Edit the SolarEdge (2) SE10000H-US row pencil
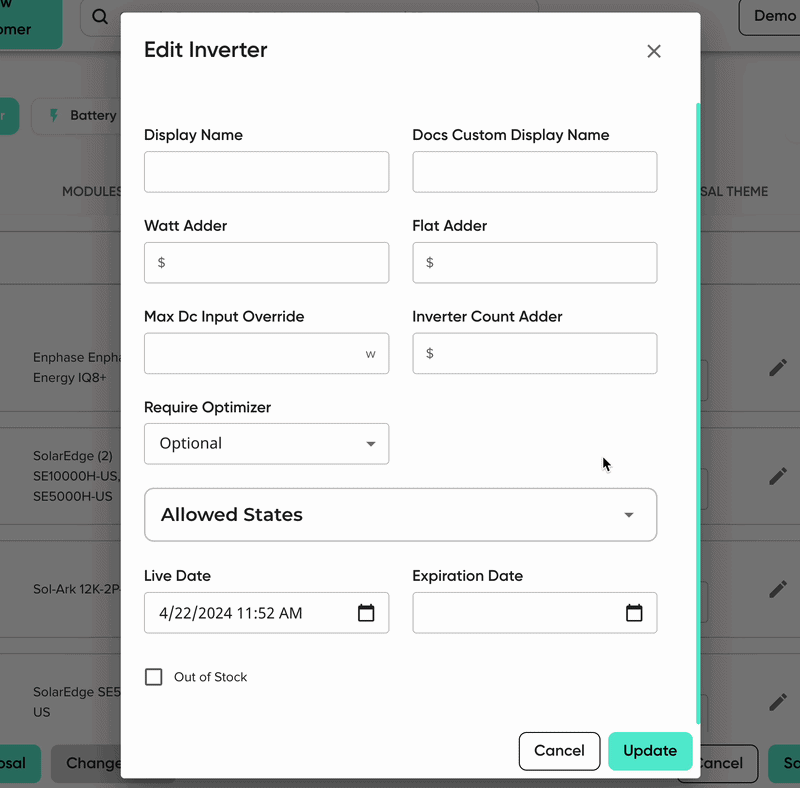Screen dimensions: 800x788 tap(778, 476)
